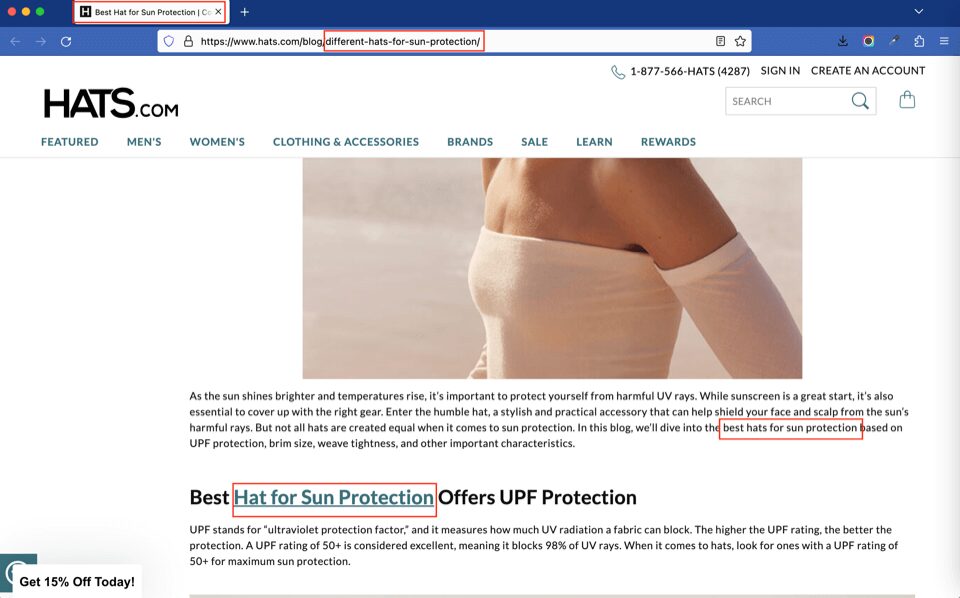Click CREATE AN ACCOUNT link
960x598 pixels.
tap(867, 71)
